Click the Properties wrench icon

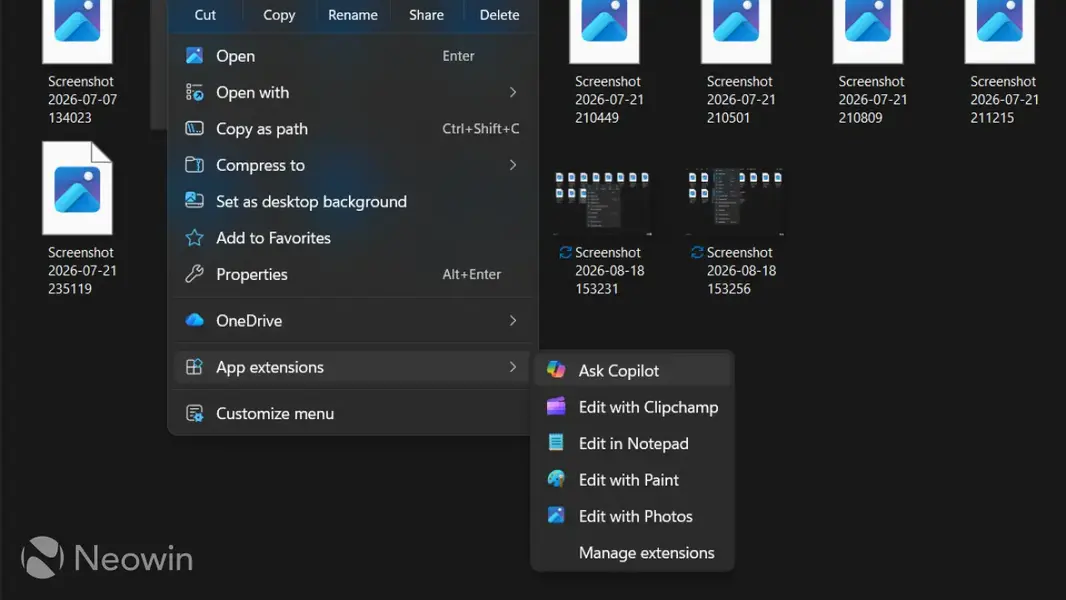(194, 274)
